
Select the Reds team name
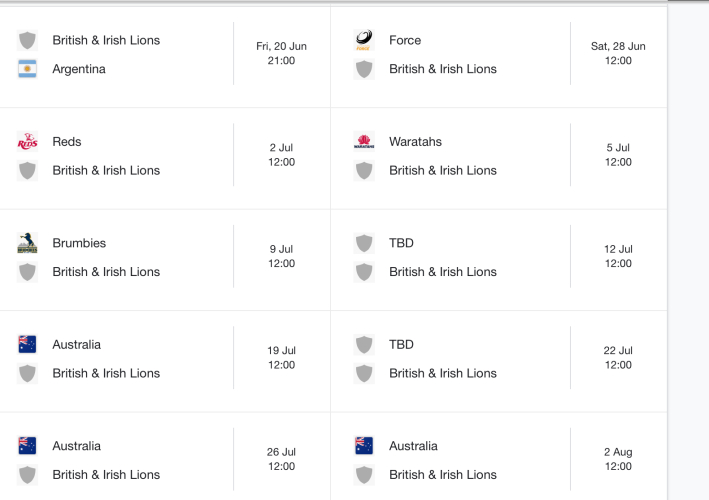click(67, 142)
